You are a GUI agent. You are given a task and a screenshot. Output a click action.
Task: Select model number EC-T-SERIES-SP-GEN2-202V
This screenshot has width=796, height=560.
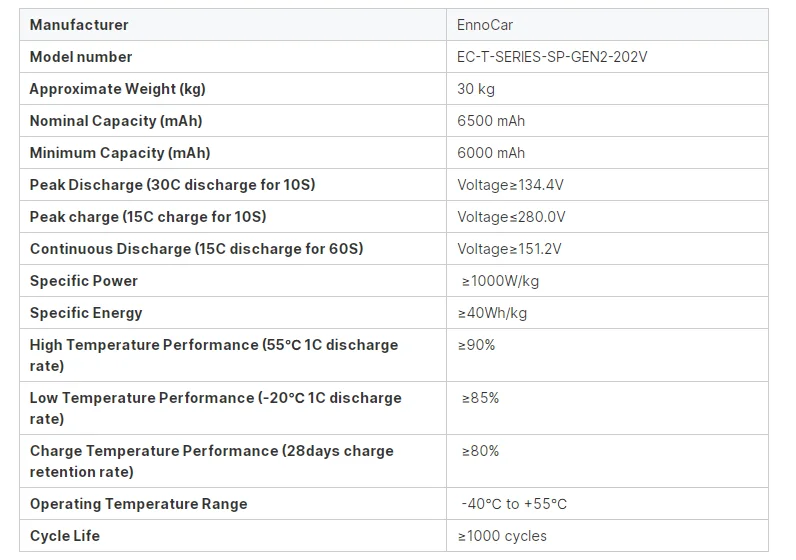[552, 57]
